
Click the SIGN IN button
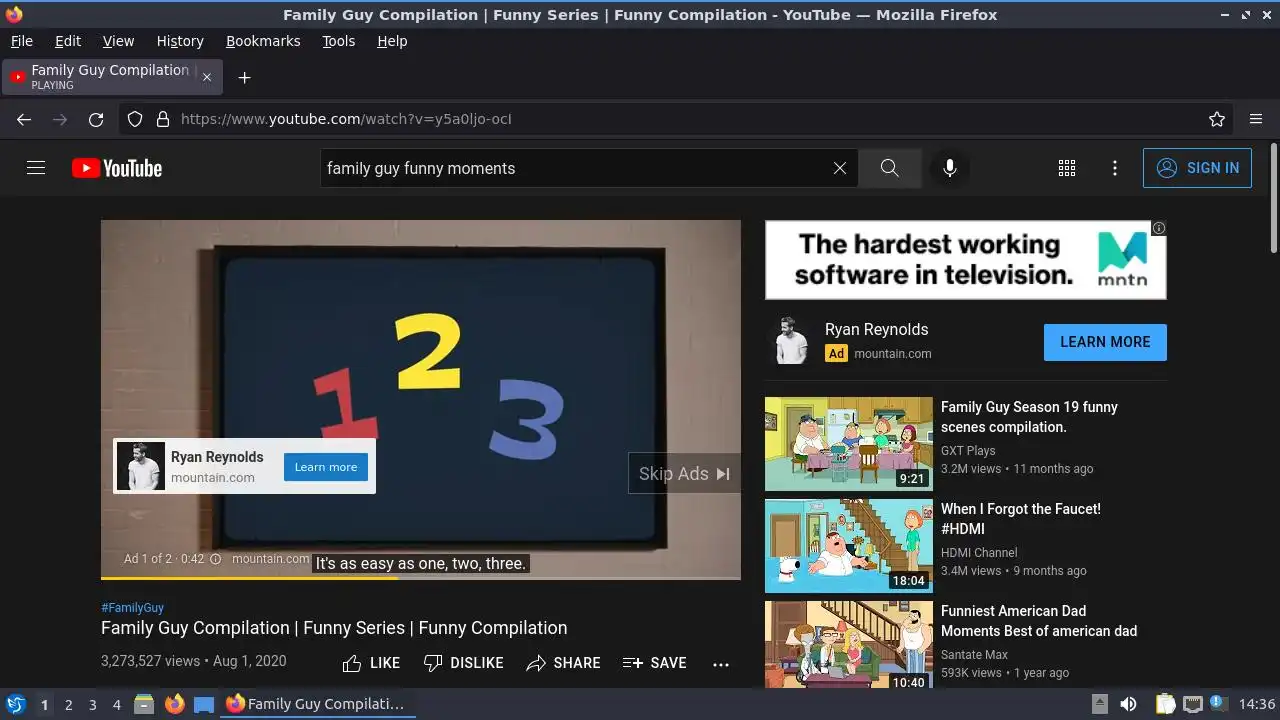1197,168
